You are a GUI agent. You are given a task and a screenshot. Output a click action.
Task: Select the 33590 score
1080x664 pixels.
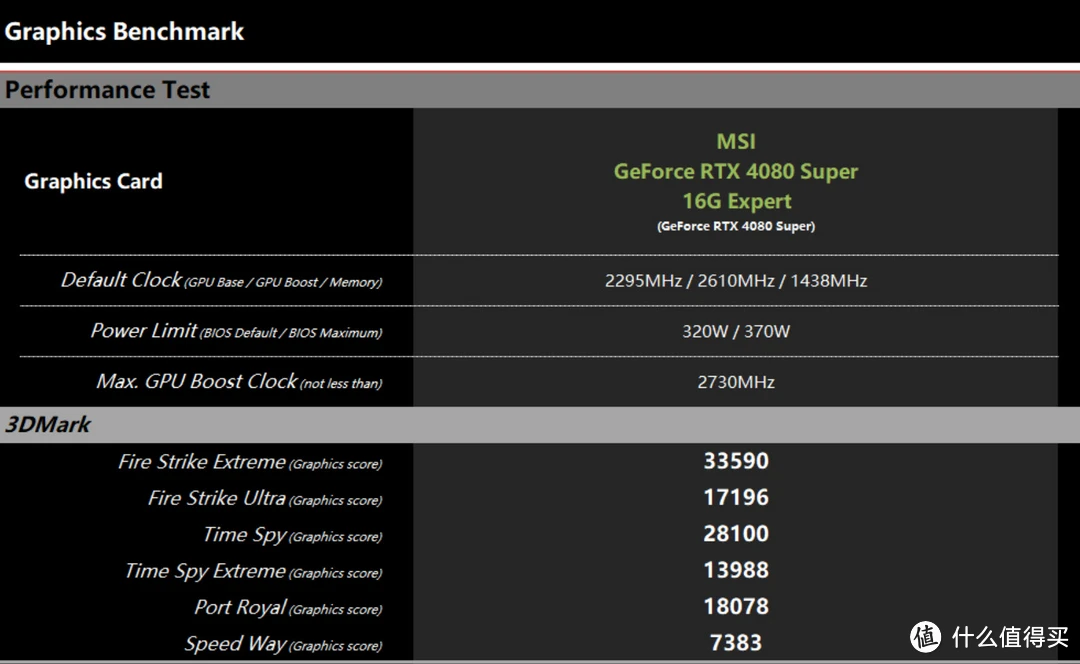[736, 461]
